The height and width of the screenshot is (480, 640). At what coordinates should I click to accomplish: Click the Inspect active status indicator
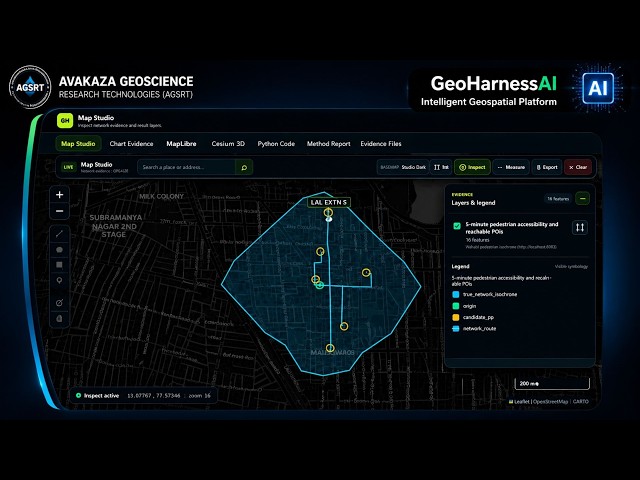tap(98, 396)
